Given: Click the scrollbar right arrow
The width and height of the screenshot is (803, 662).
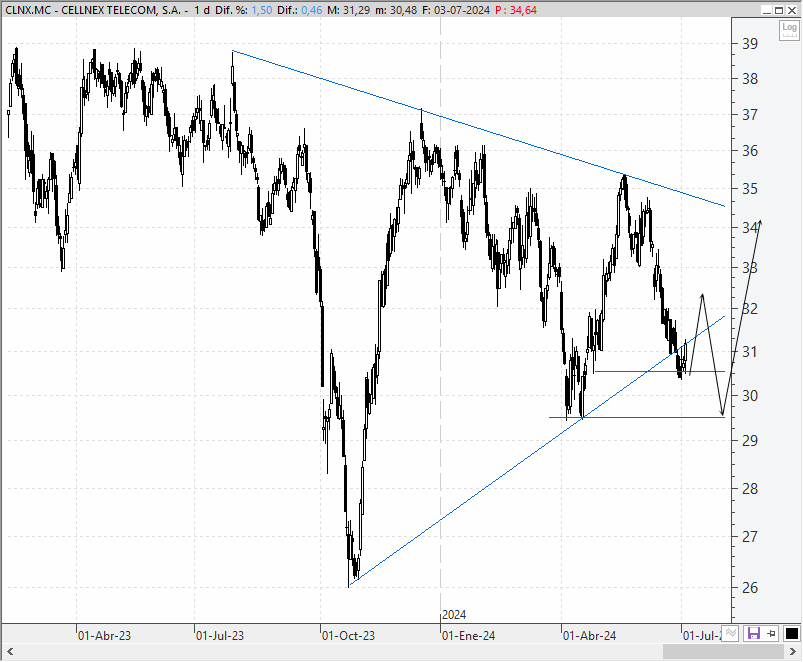Looking at the screenshot, I should pos(793,652).
